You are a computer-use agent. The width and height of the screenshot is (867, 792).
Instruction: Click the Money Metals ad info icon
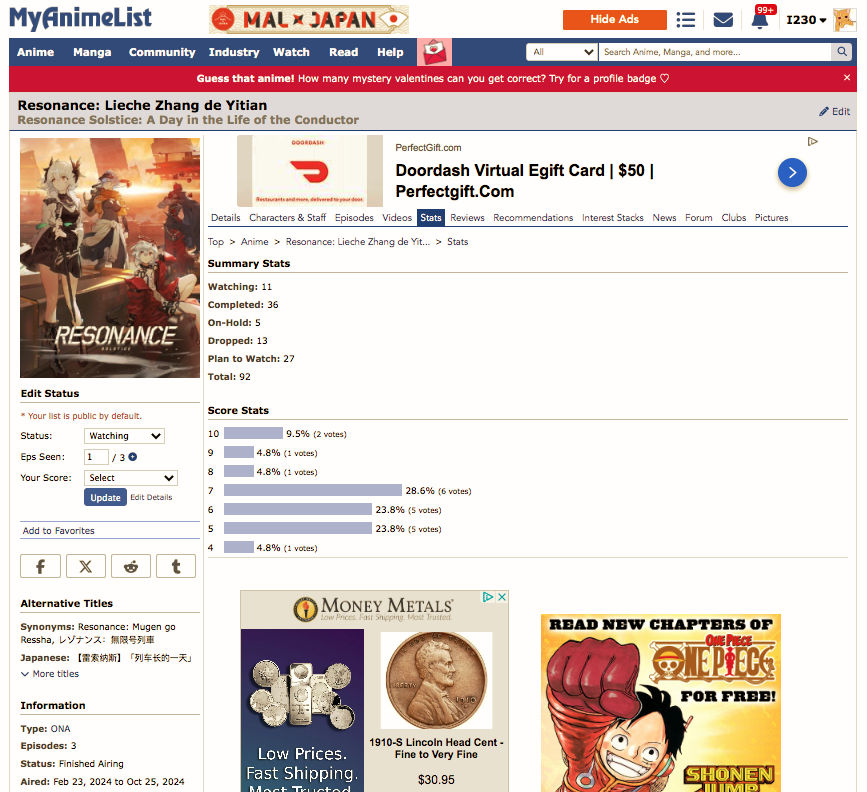[x=488, y=597]
